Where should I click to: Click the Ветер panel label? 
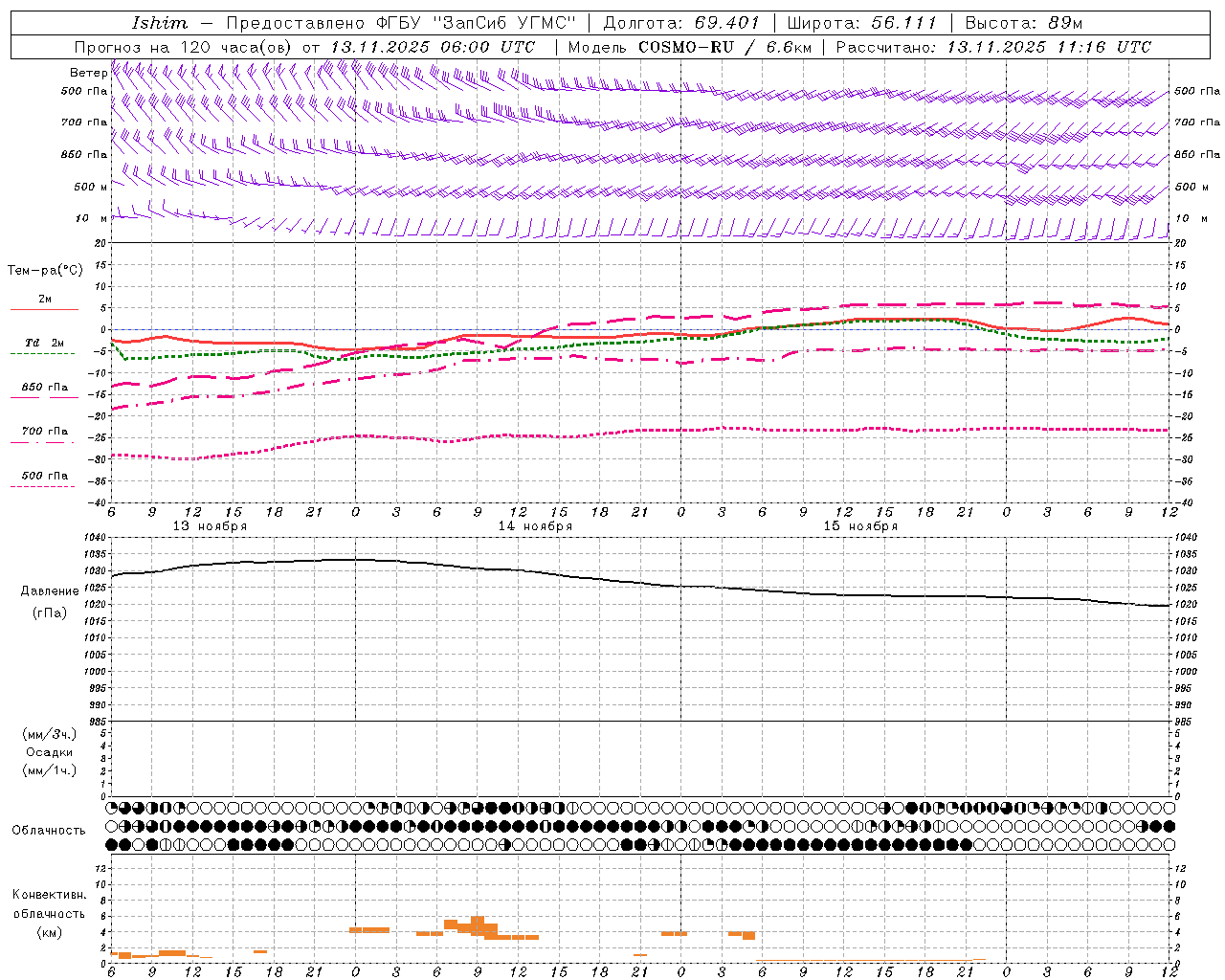tap(88, 73)
